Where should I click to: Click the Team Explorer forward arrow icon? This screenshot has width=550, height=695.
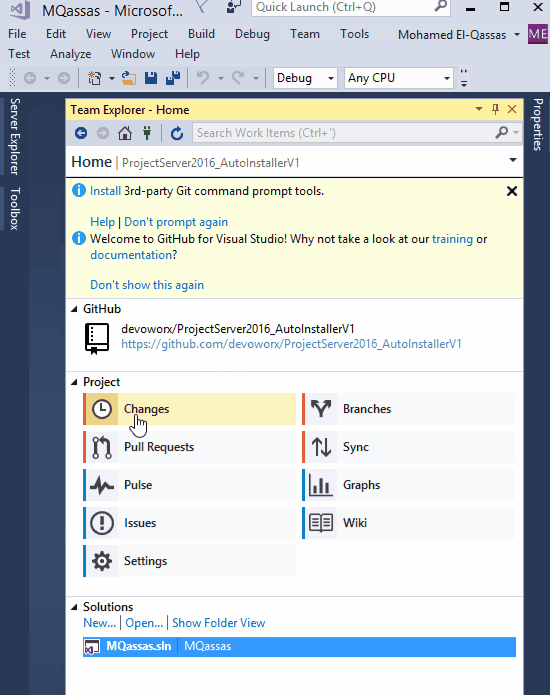pos(103,133)
